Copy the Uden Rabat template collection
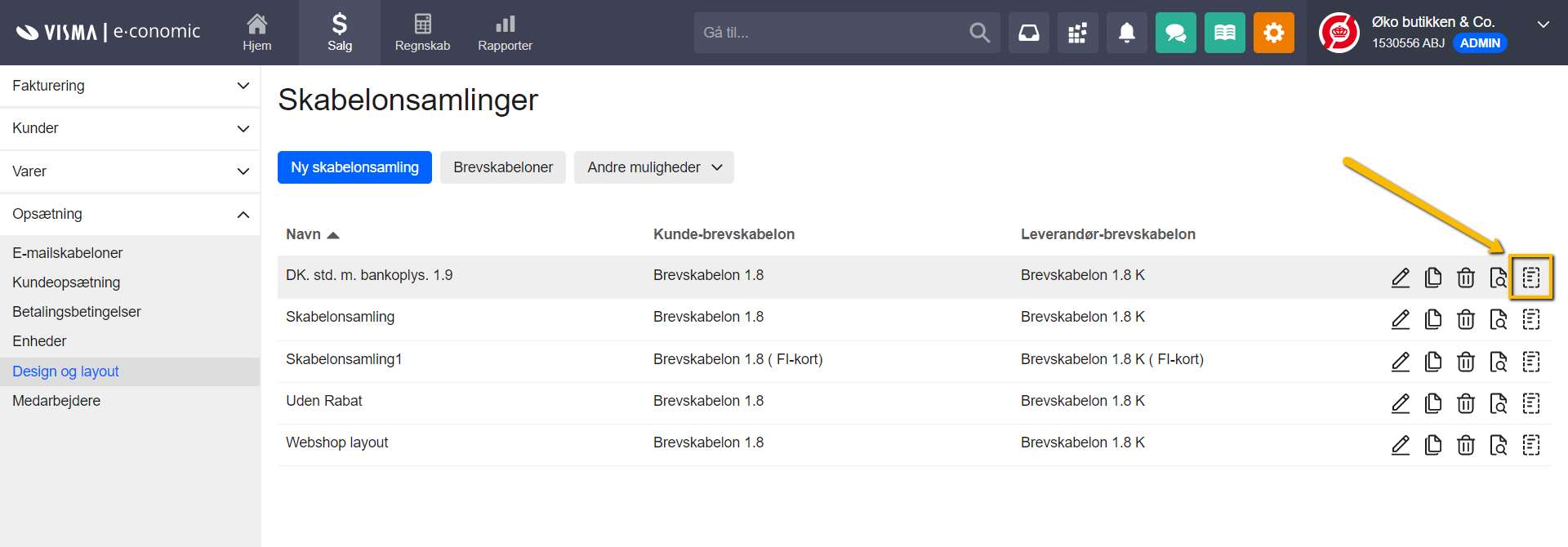Screen dimensions: 1568x547 (x=1432, y=403)
